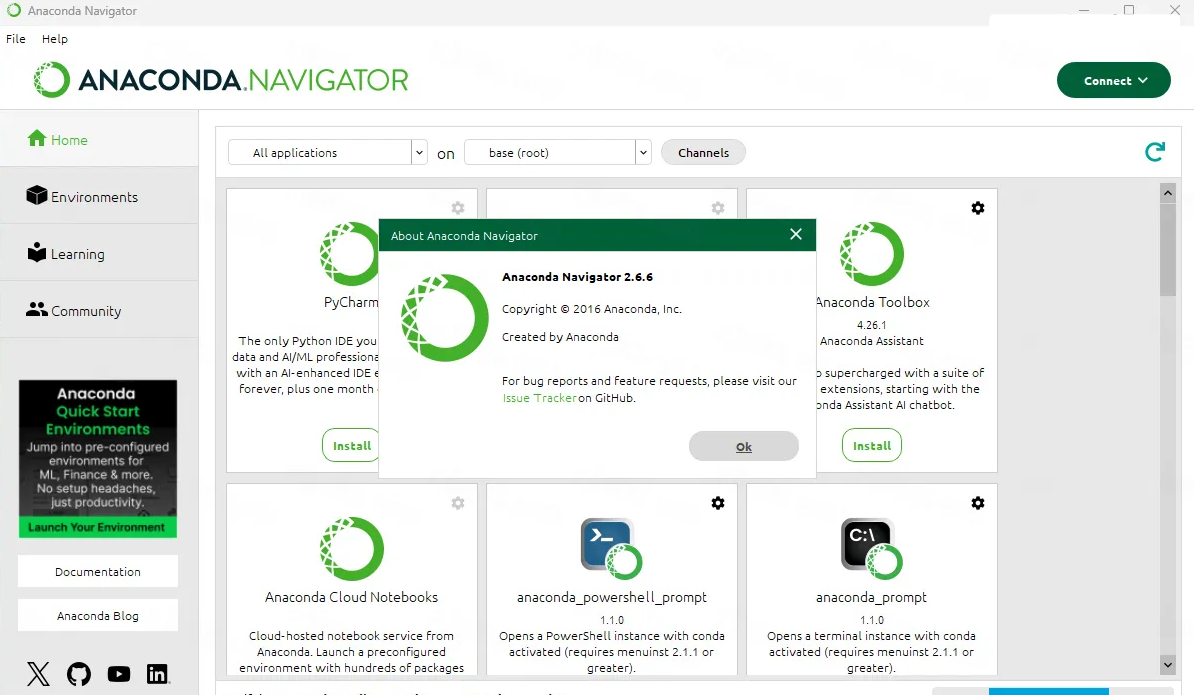Click the title bar Anaconda app icon
Screen dimensions: 1194x695
pyautogui.click(x=14, y=11)
